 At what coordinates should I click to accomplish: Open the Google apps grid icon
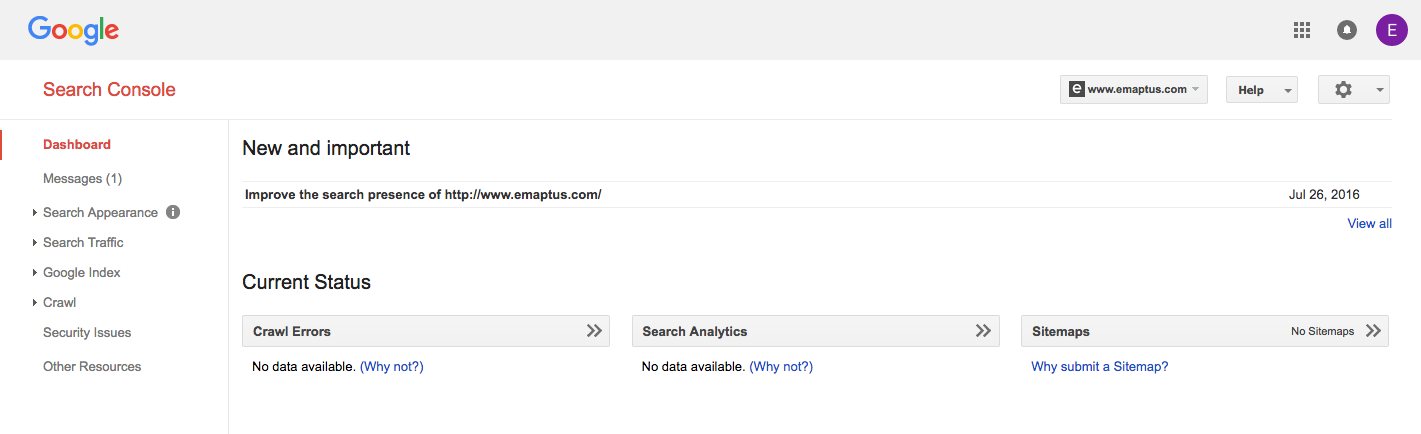[1301, 30]
